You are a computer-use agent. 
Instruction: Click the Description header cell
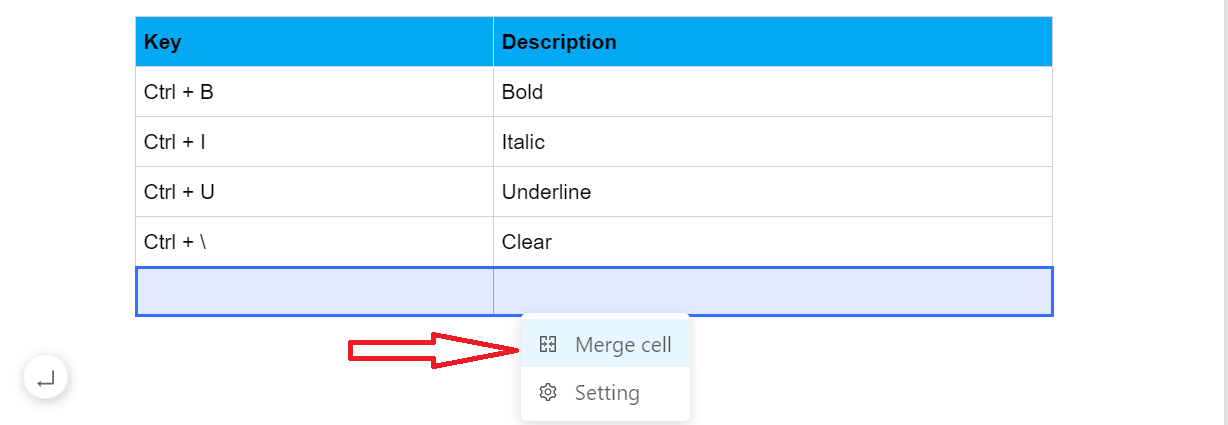773,42
